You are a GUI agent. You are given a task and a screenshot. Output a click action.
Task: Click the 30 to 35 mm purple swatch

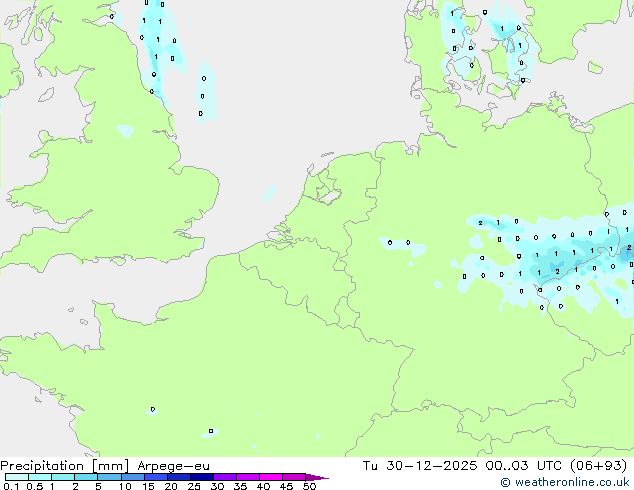[x=225, y=477]
